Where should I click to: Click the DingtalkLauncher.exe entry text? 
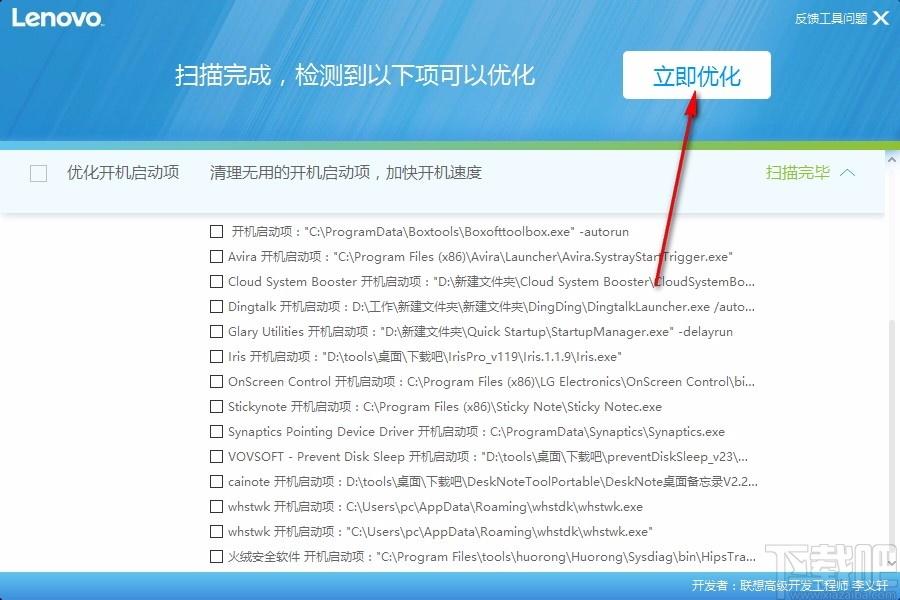[491, 307]
